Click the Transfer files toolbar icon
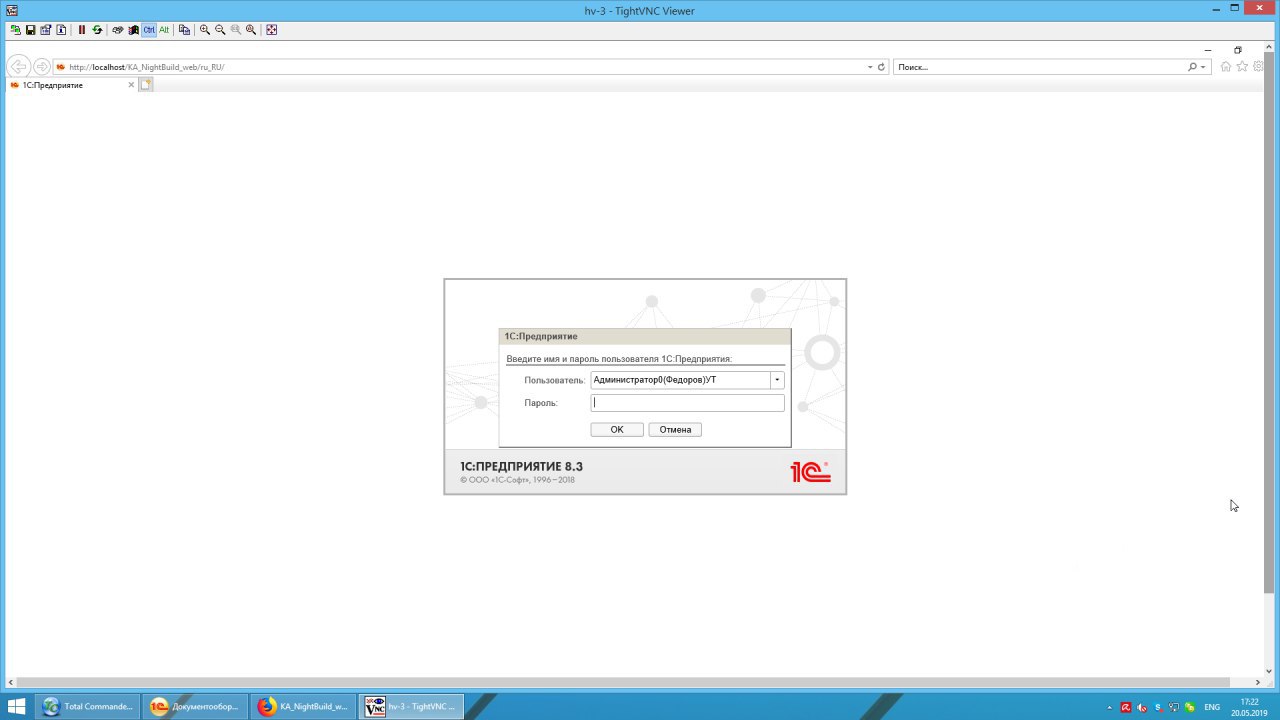Image resolution: width=1280 pixels, height=720 pixels. (184, 30)
